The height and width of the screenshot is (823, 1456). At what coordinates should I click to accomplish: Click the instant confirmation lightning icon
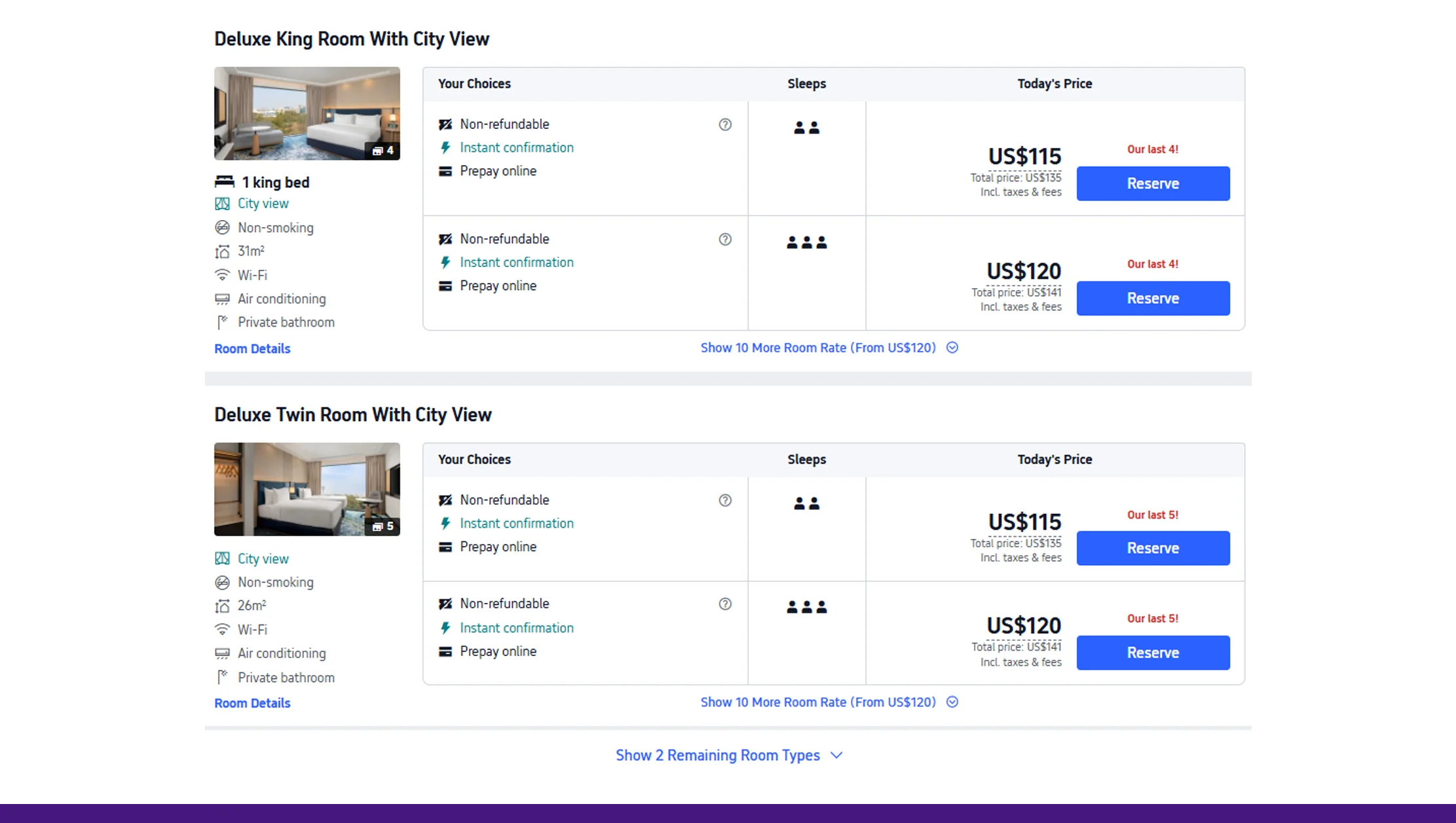tap(446, 147)
